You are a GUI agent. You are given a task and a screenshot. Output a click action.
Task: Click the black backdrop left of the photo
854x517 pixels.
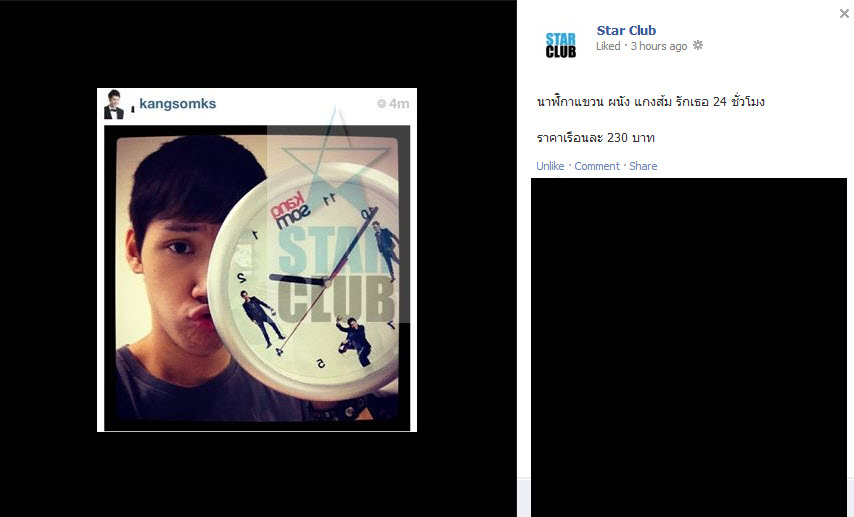[x=48, y=259]
